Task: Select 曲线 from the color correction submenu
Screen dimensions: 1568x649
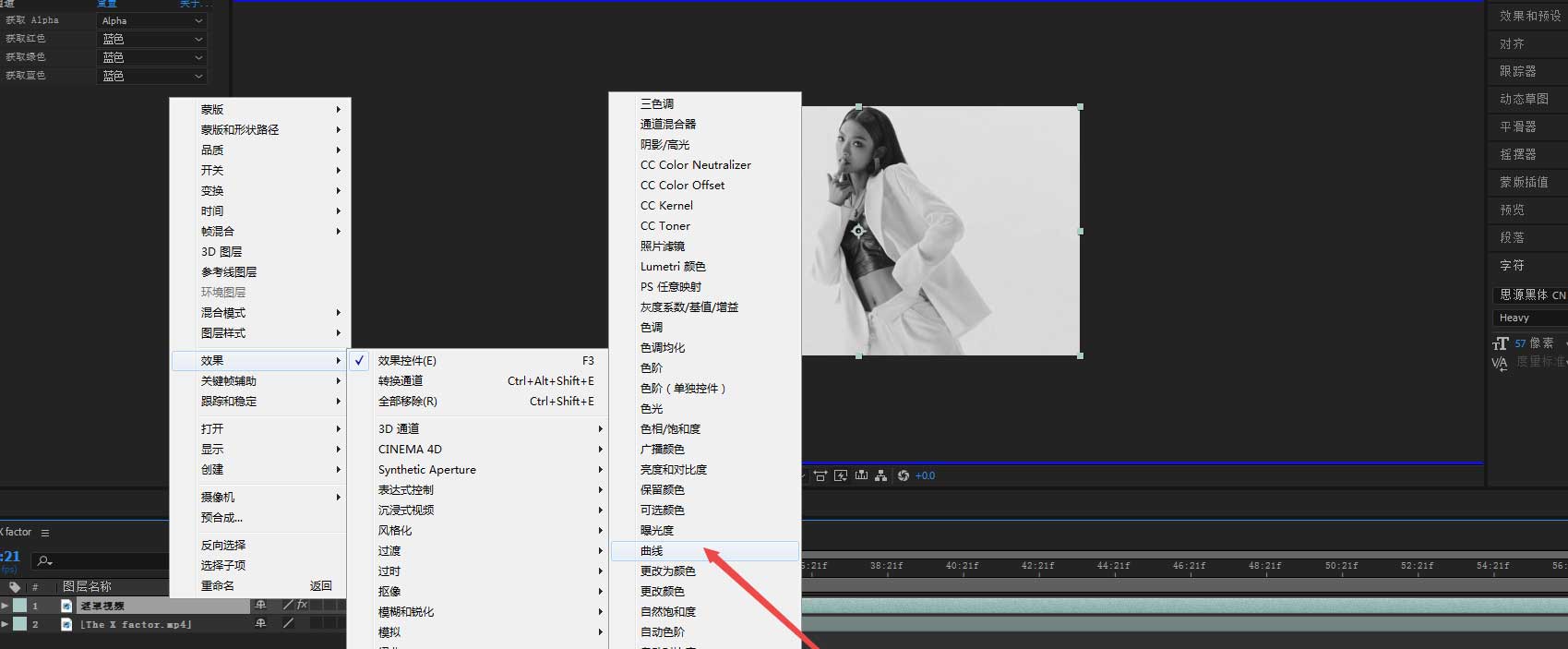Action: tap(705, 551)
